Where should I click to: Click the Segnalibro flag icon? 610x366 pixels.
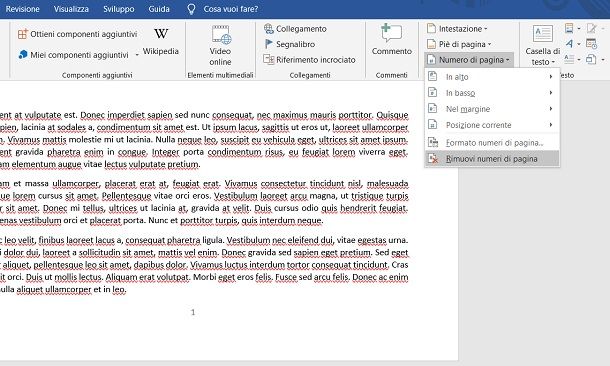click(268, 44)
